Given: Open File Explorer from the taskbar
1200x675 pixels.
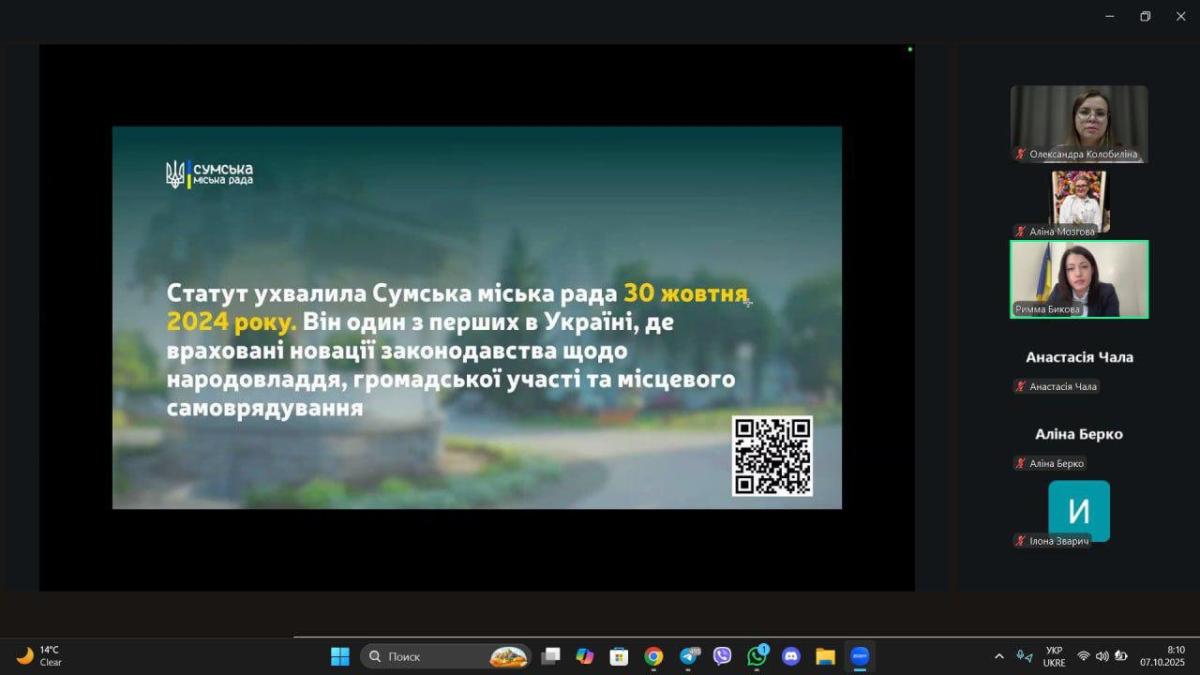Looking at the screenshot, I should pos(825,656).
